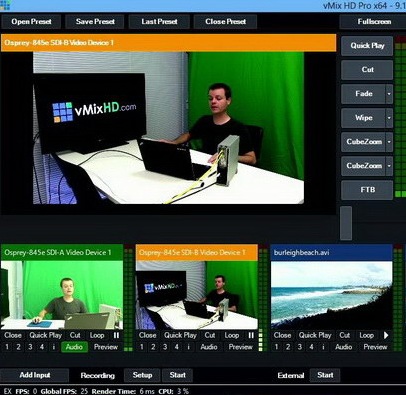The height and width of the screenshot is (395, 406).
Task: Toggle overlay 2 for Osprey SDI-B input
Action: click(153, 347)
